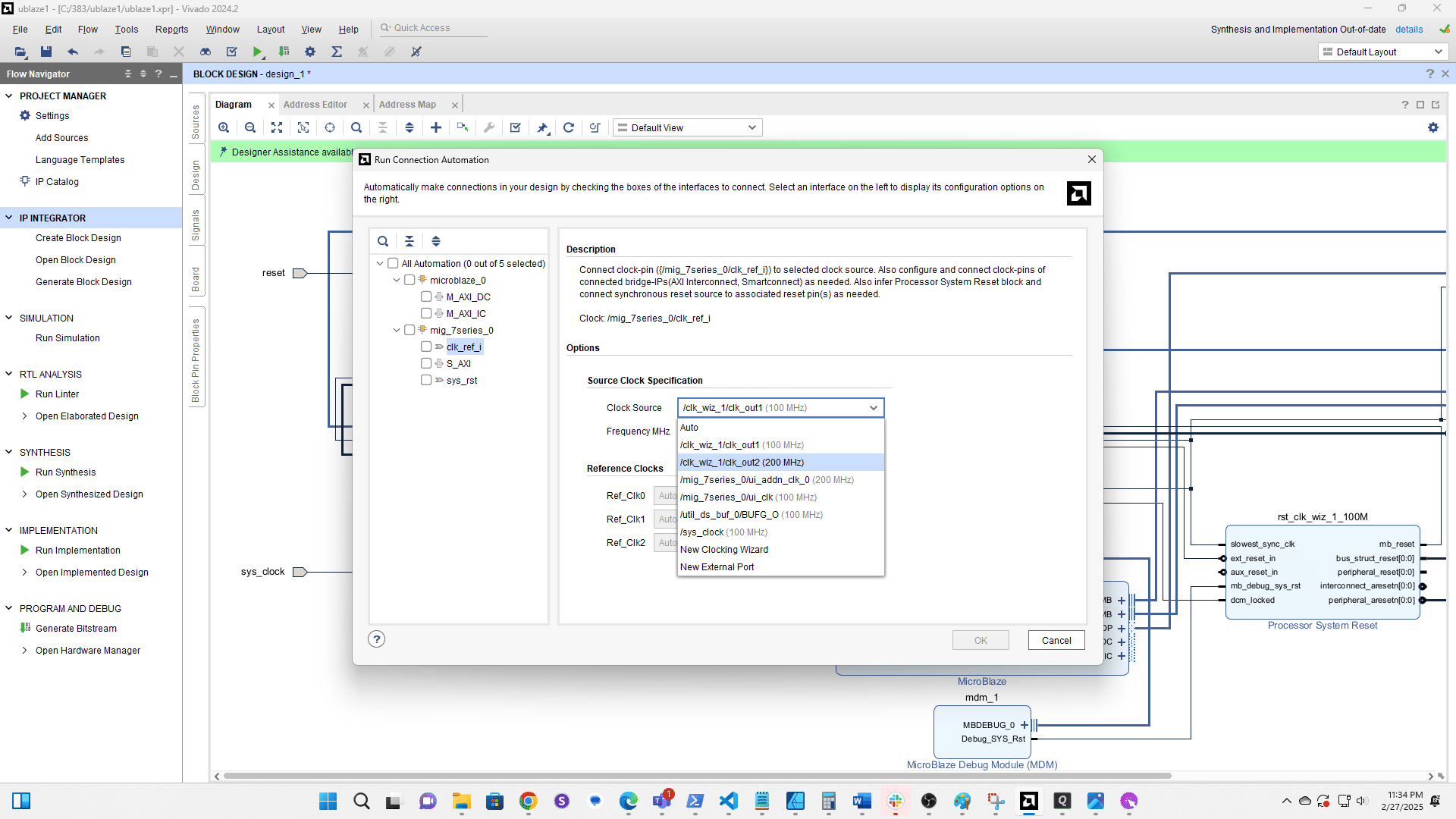The image size is (1456, 819).
Task: Open the Reports menu
Action: [171, 30]
